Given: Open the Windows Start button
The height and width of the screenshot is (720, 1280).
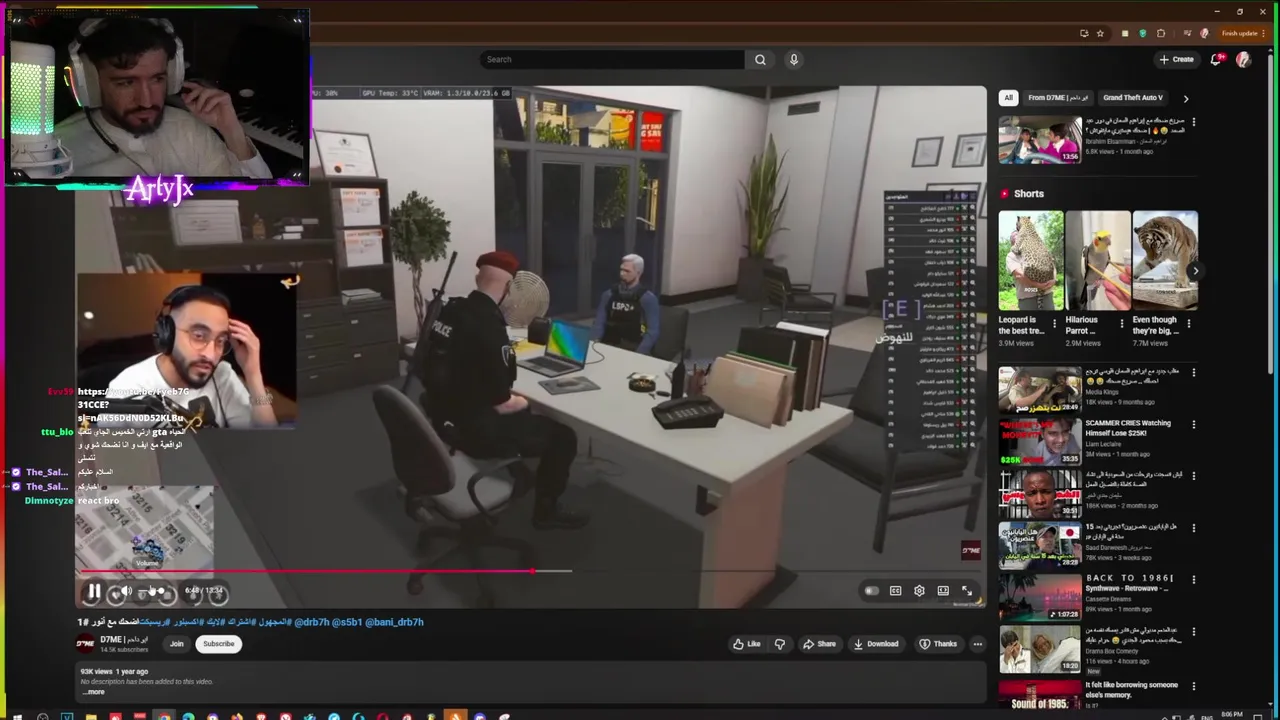Looking at the screenshot, I should pyautogui.click(x=16, y=716).
